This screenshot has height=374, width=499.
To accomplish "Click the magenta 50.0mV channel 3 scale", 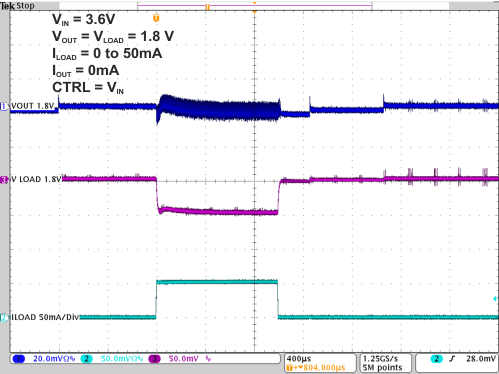I will tap(183, 359).
